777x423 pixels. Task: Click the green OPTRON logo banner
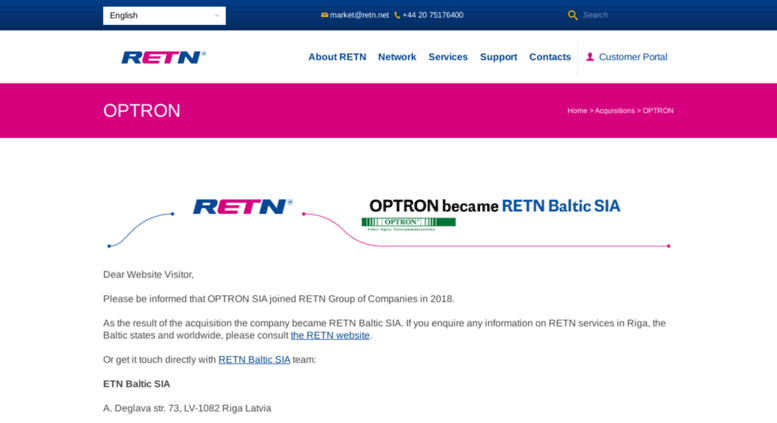[x=408, y=224]
